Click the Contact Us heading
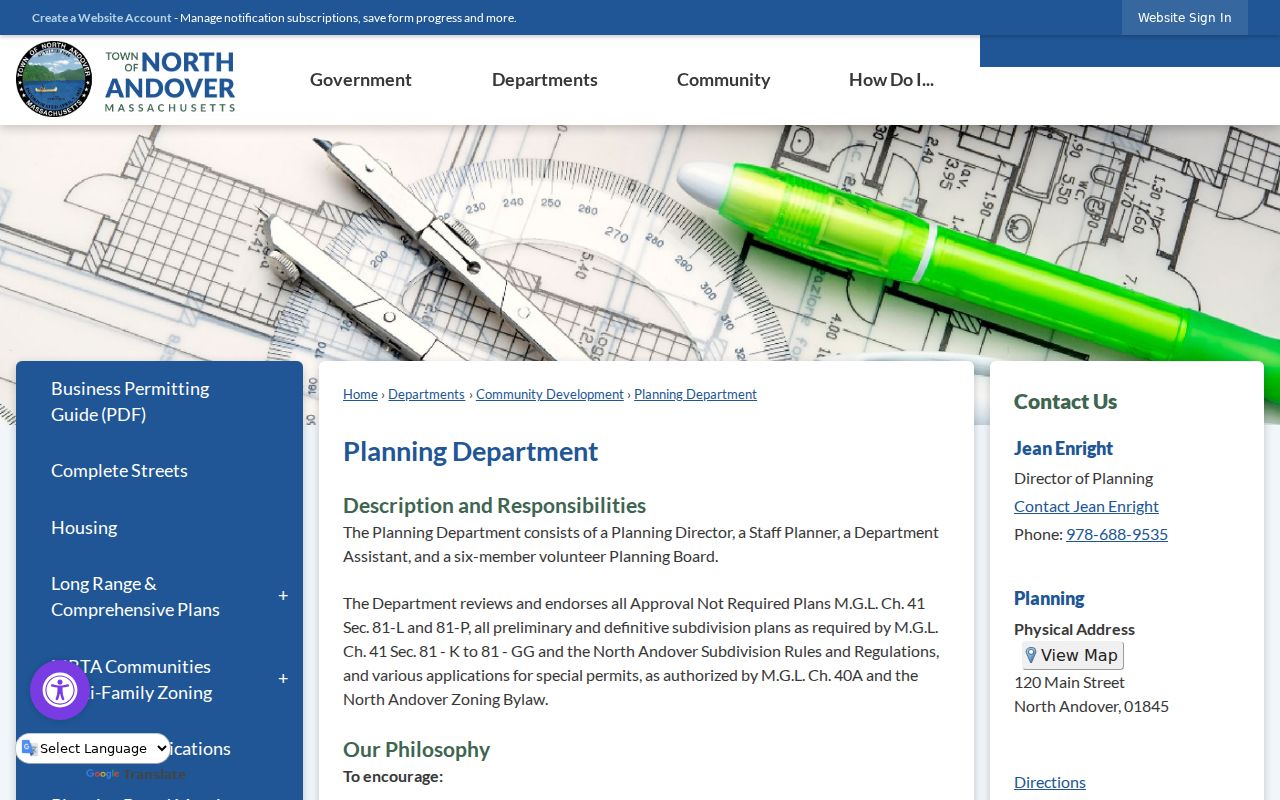Viewport: 1280px width, 800px height. (x=1065, y=401)
